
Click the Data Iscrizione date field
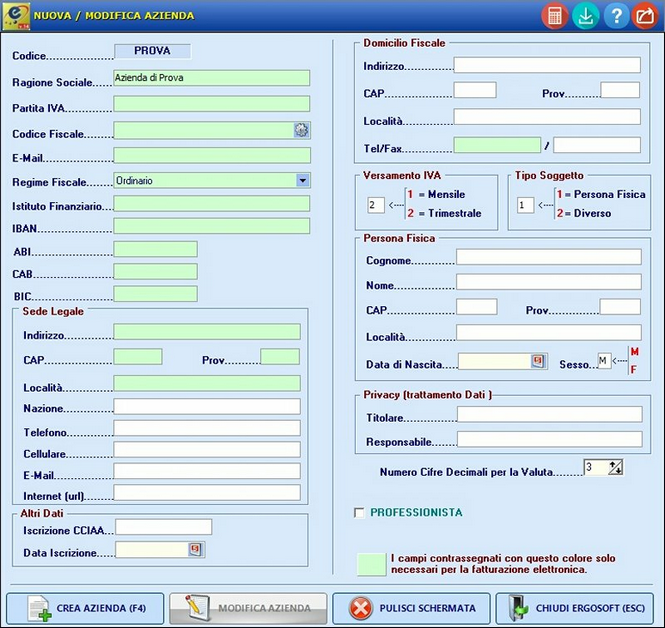point(152,550)
